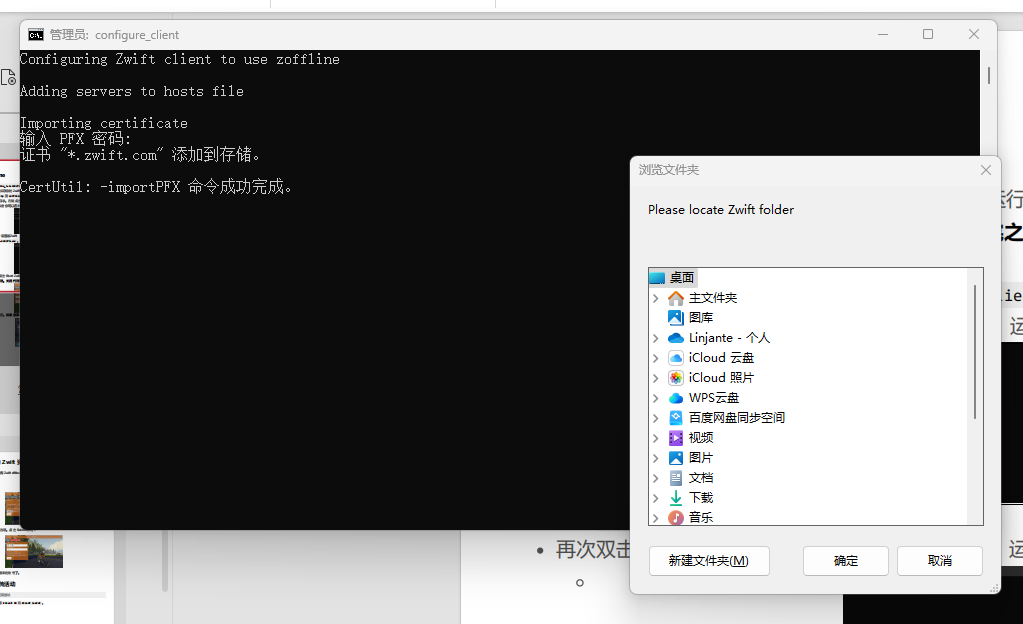
Task: Click the OneDrive cloud icon for Linjante
Action: point(676,338)
